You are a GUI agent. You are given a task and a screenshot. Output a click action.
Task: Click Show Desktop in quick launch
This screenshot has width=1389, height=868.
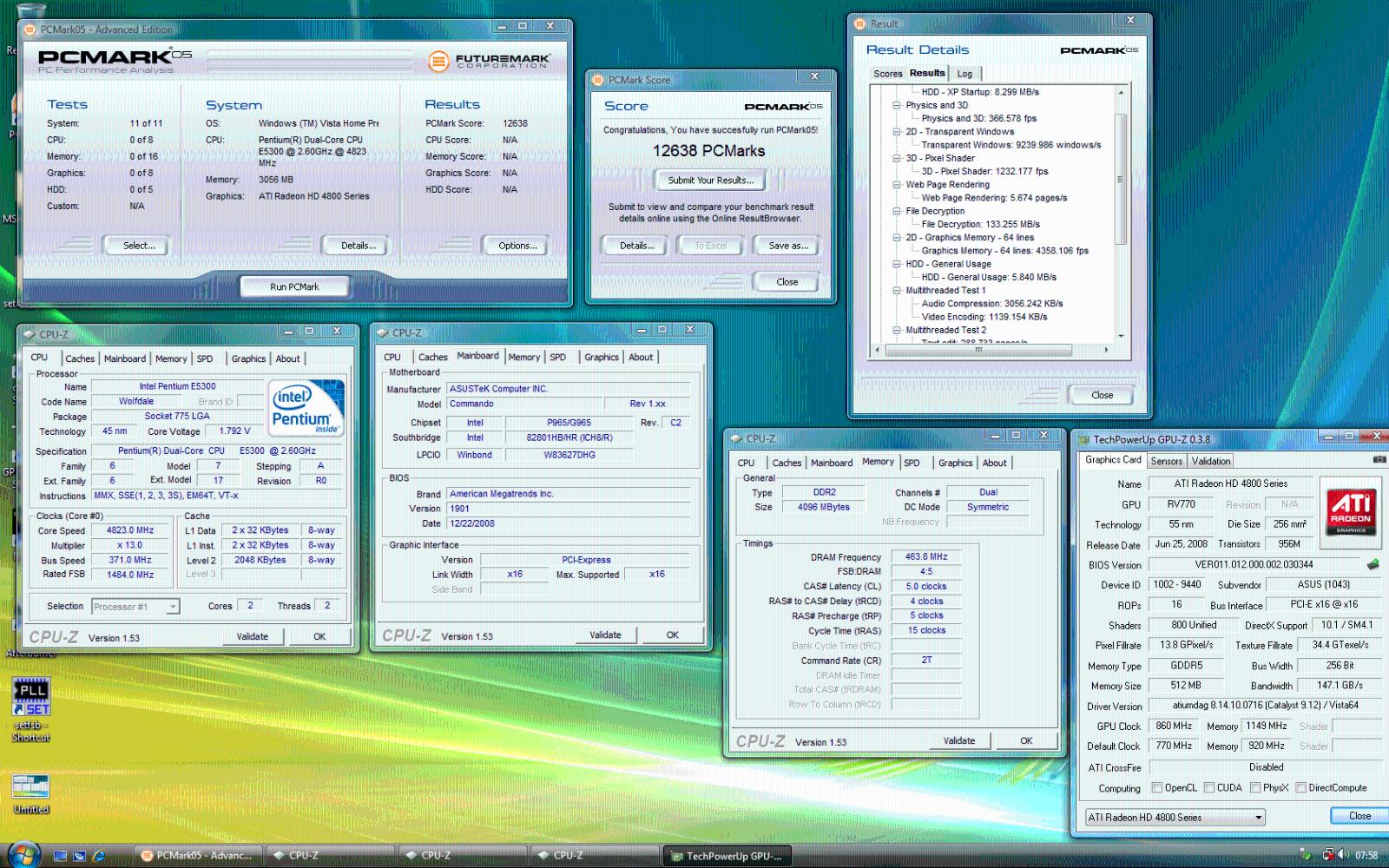coord(60,856)
